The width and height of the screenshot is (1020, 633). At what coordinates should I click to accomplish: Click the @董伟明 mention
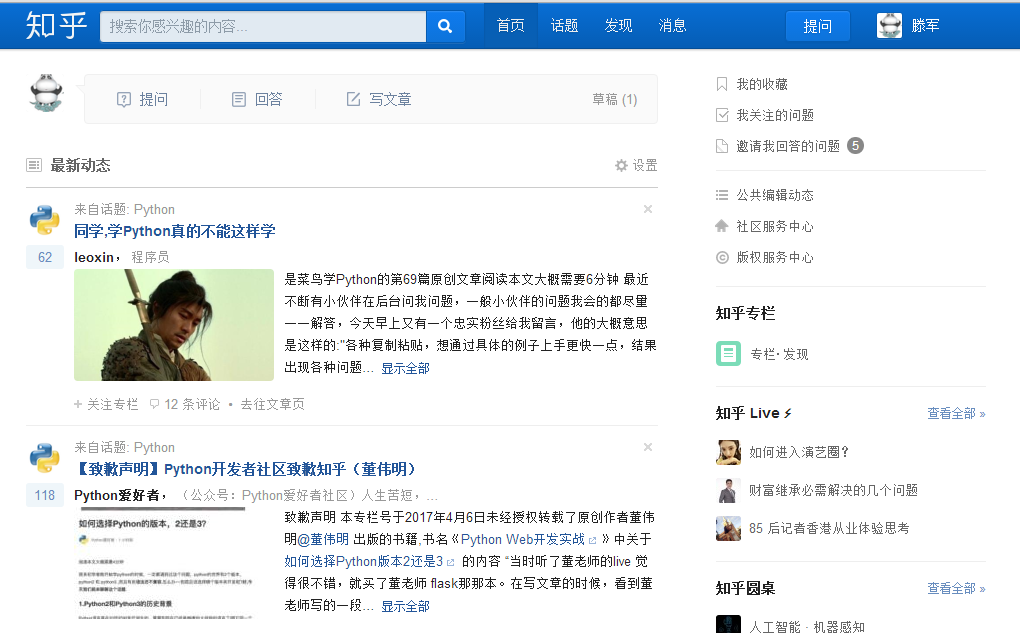[323, 539]
